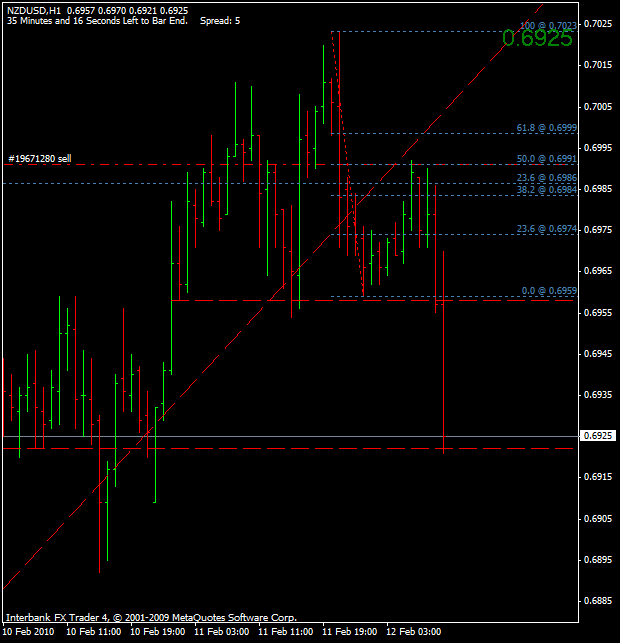Select the 38.2 @ 0.6984 Fibonacci label
The image size is (620, 643).
click(547, 189)
